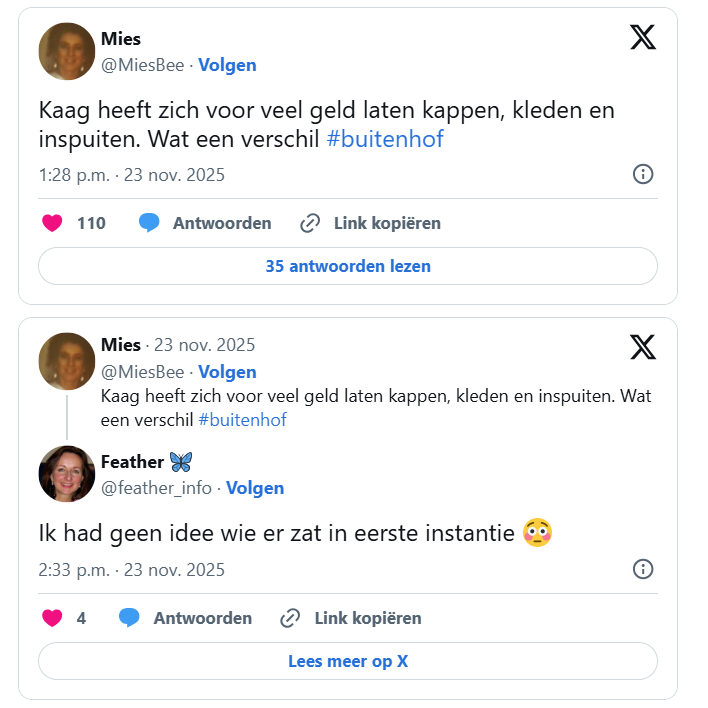Click "Lees meer op X" button
708x708 pixels.
coord(347,661)
